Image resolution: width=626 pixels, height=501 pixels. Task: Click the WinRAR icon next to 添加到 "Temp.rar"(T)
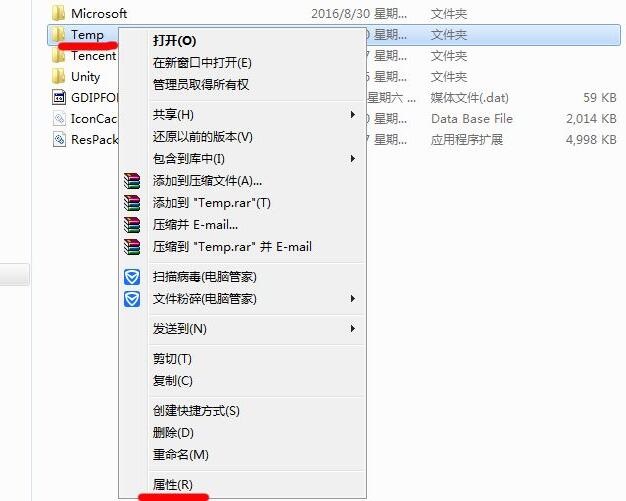pos(132,203)
